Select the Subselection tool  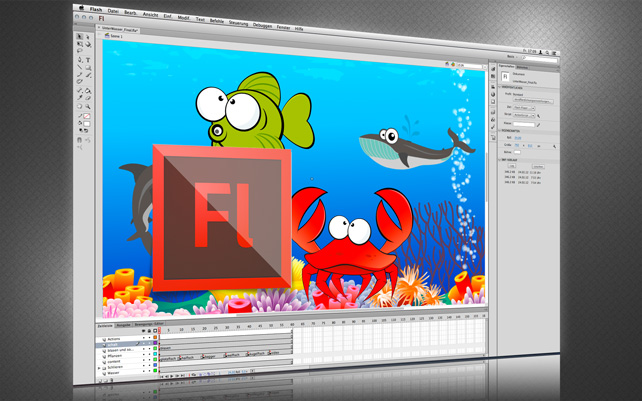click(88, 37)
